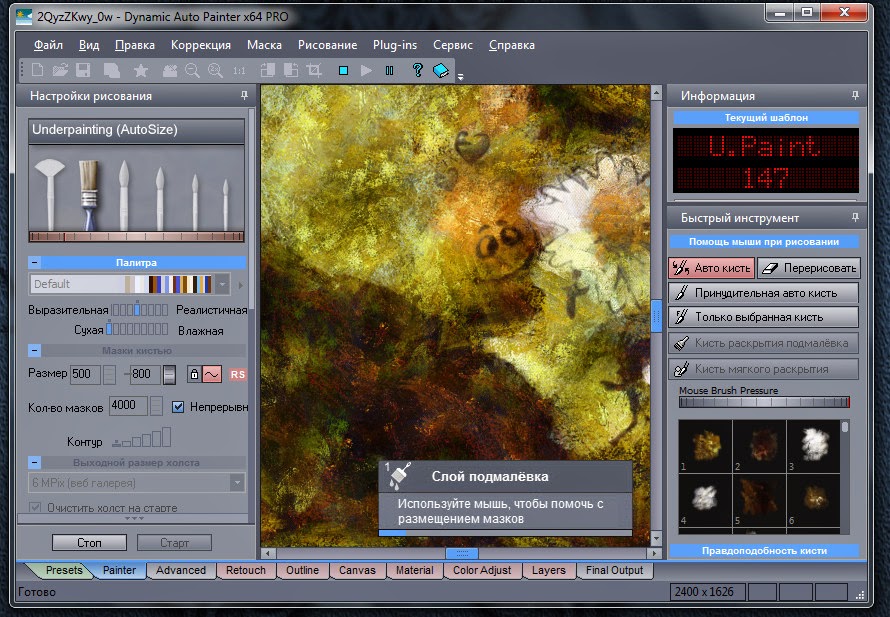Adjust Выразительная–Реалистичная slider
The width and height of the screenshot is (890, 617).
(x=140, y=310)
